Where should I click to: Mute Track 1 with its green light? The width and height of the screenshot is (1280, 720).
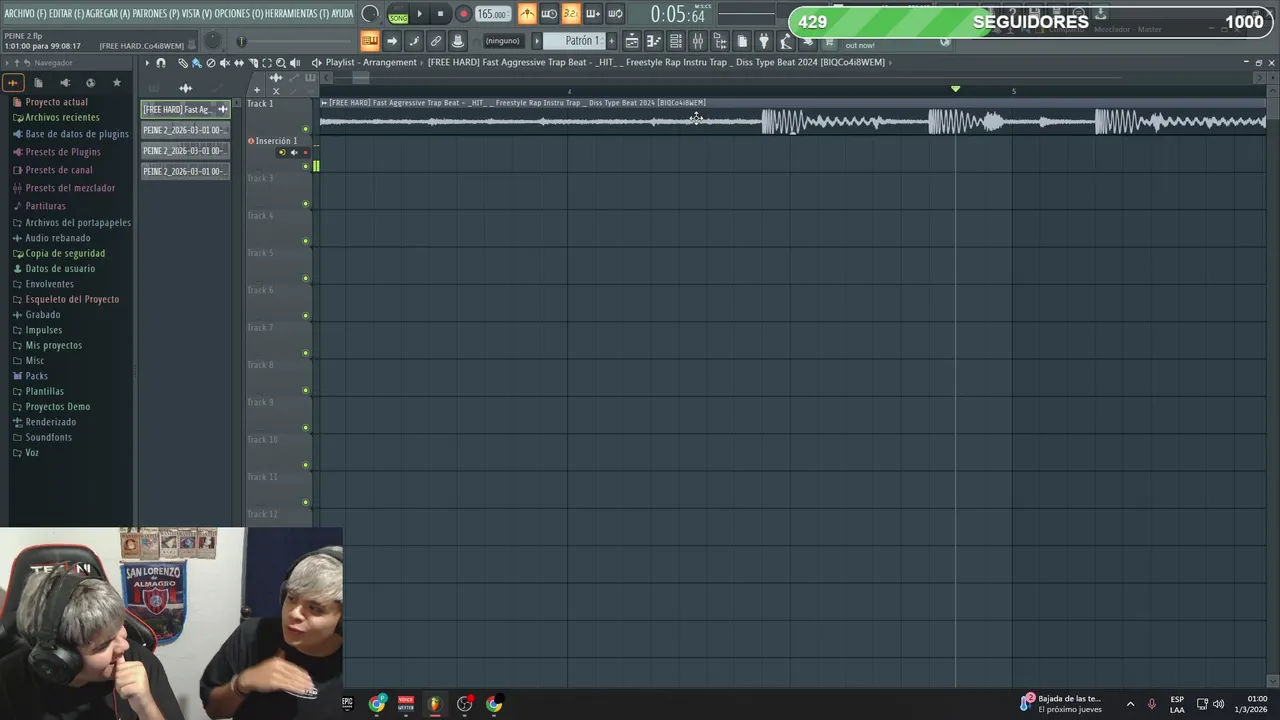click(x=305, y=129)
